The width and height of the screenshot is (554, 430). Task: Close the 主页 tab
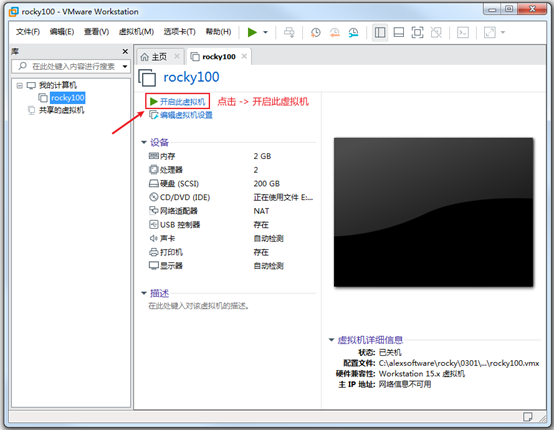[177, 56]
